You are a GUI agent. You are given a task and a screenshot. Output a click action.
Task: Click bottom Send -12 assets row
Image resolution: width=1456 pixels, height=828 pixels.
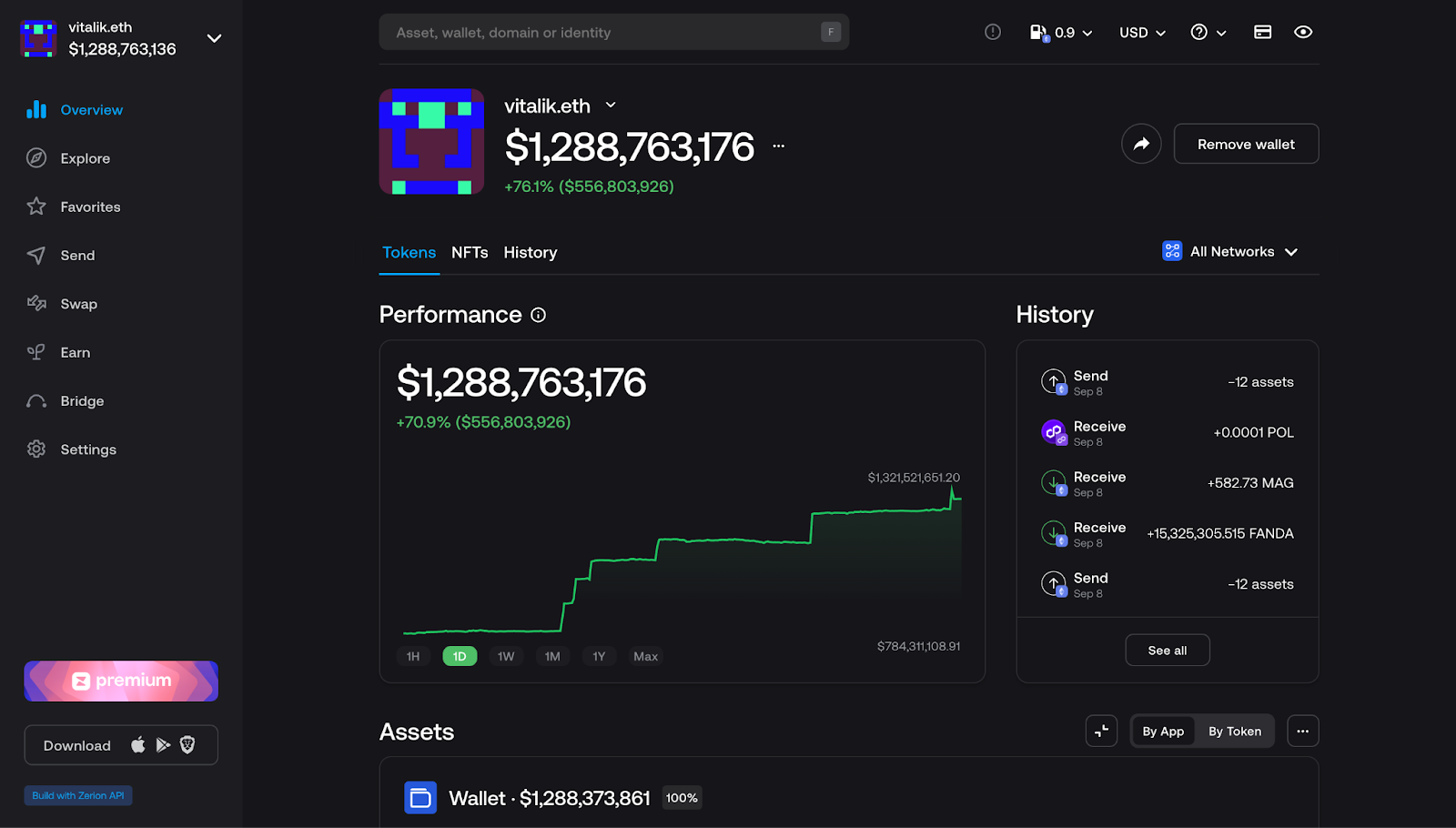(1168, 584)
